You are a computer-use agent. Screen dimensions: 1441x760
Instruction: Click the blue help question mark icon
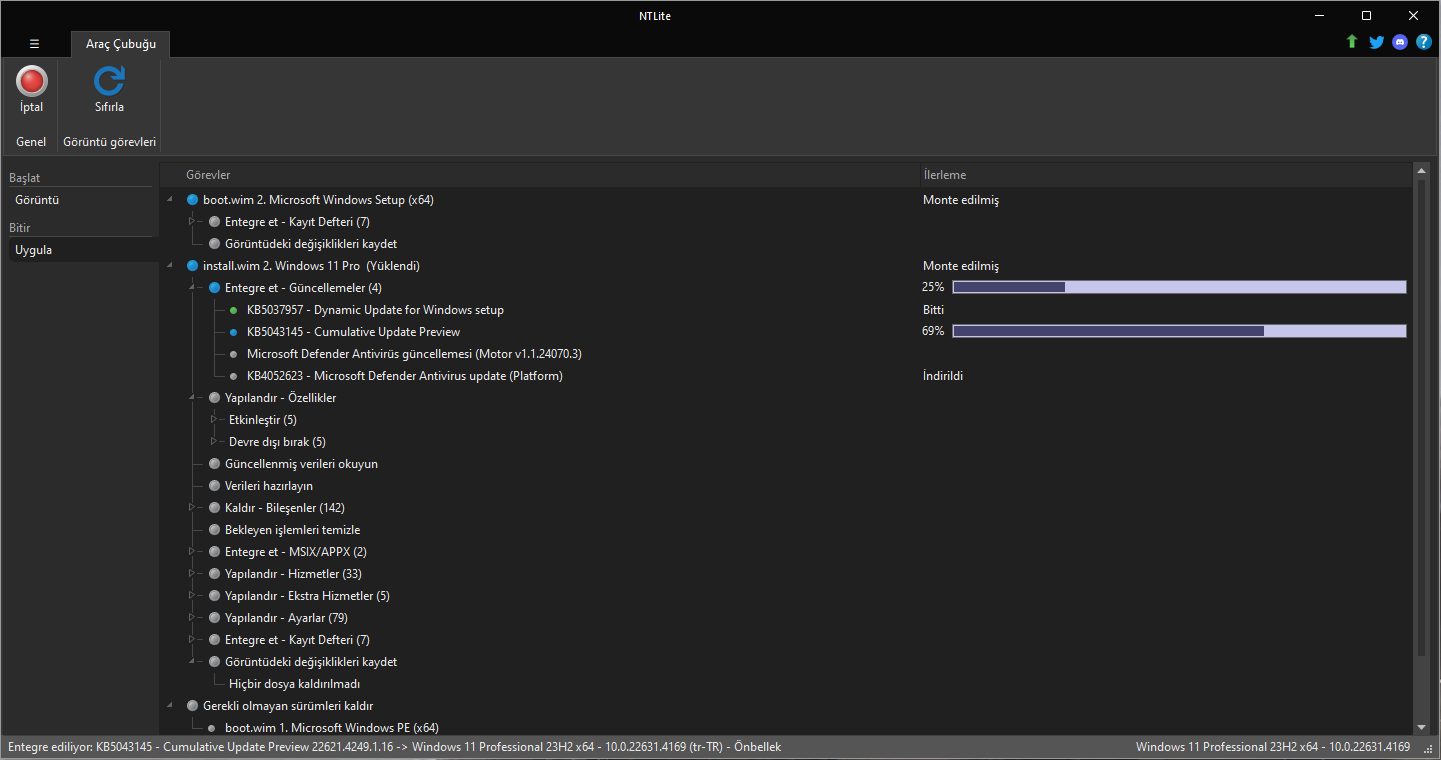click(x=1424, y=42)
